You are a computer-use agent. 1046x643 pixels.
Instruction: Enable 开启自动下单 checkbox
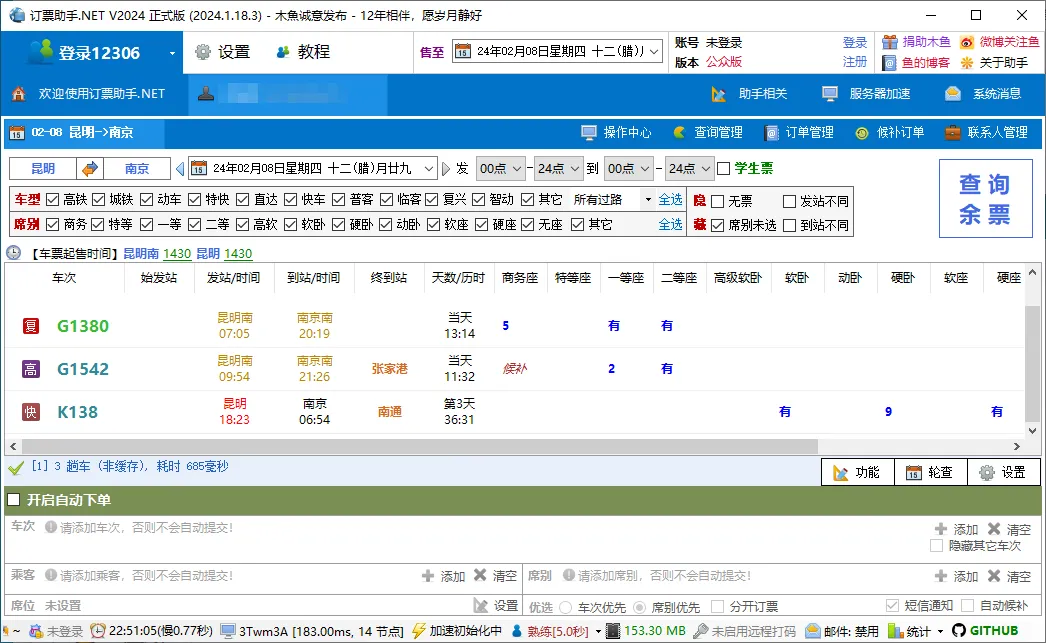click(13, 500)
